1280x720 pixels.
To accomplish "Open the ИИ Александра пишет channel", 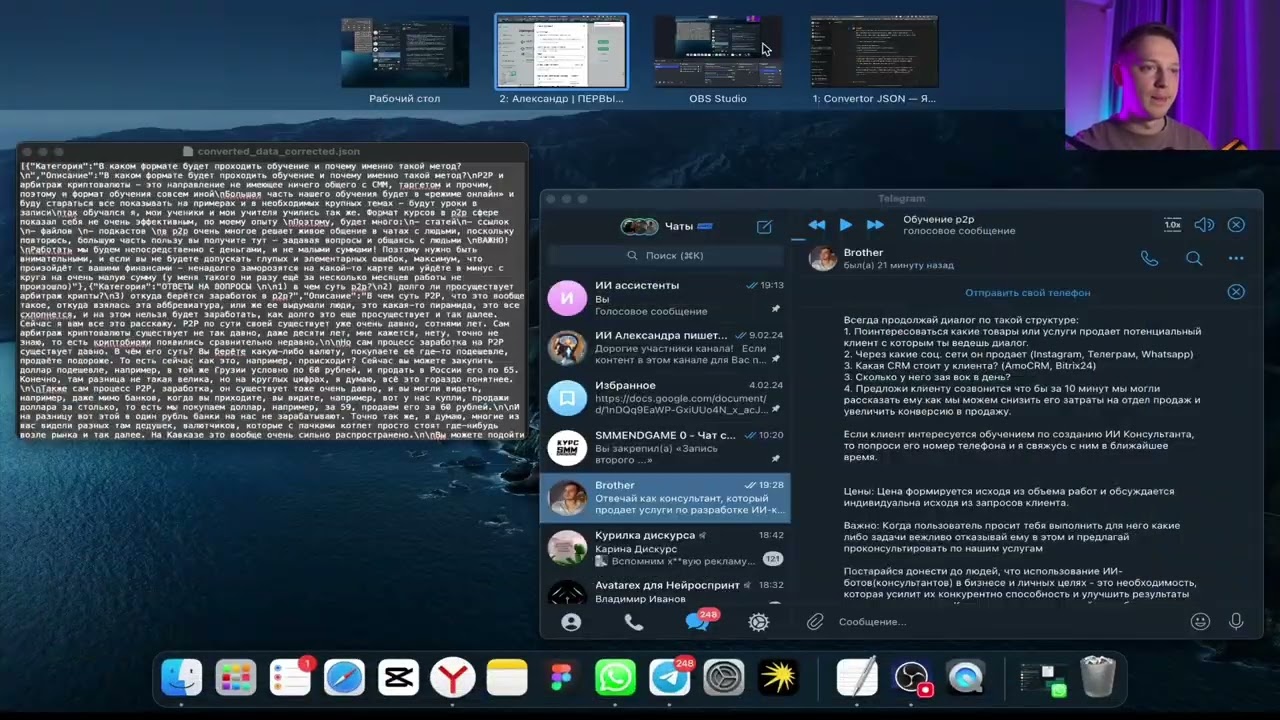I will point(665,348).
